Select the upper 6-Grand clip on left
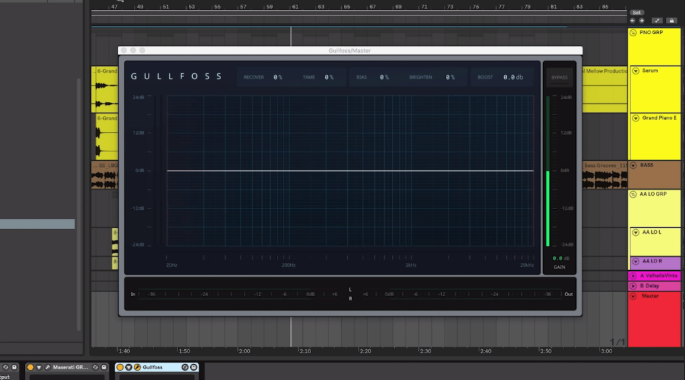The width and height of the screenshot is (685, 380). (104, 89)
